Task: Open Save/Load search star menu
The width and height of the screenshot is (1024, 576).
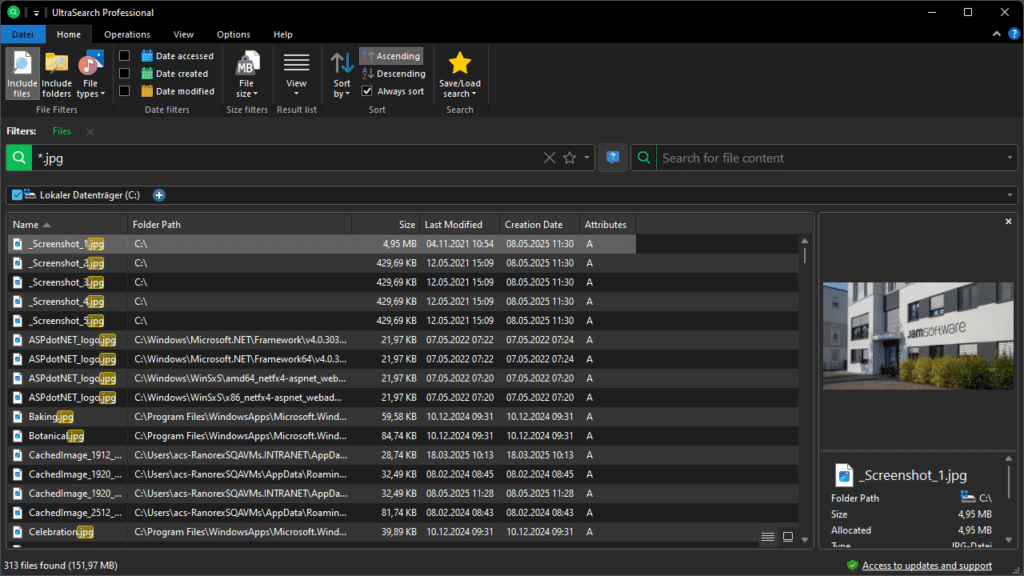Action: [x=460, y=74]
